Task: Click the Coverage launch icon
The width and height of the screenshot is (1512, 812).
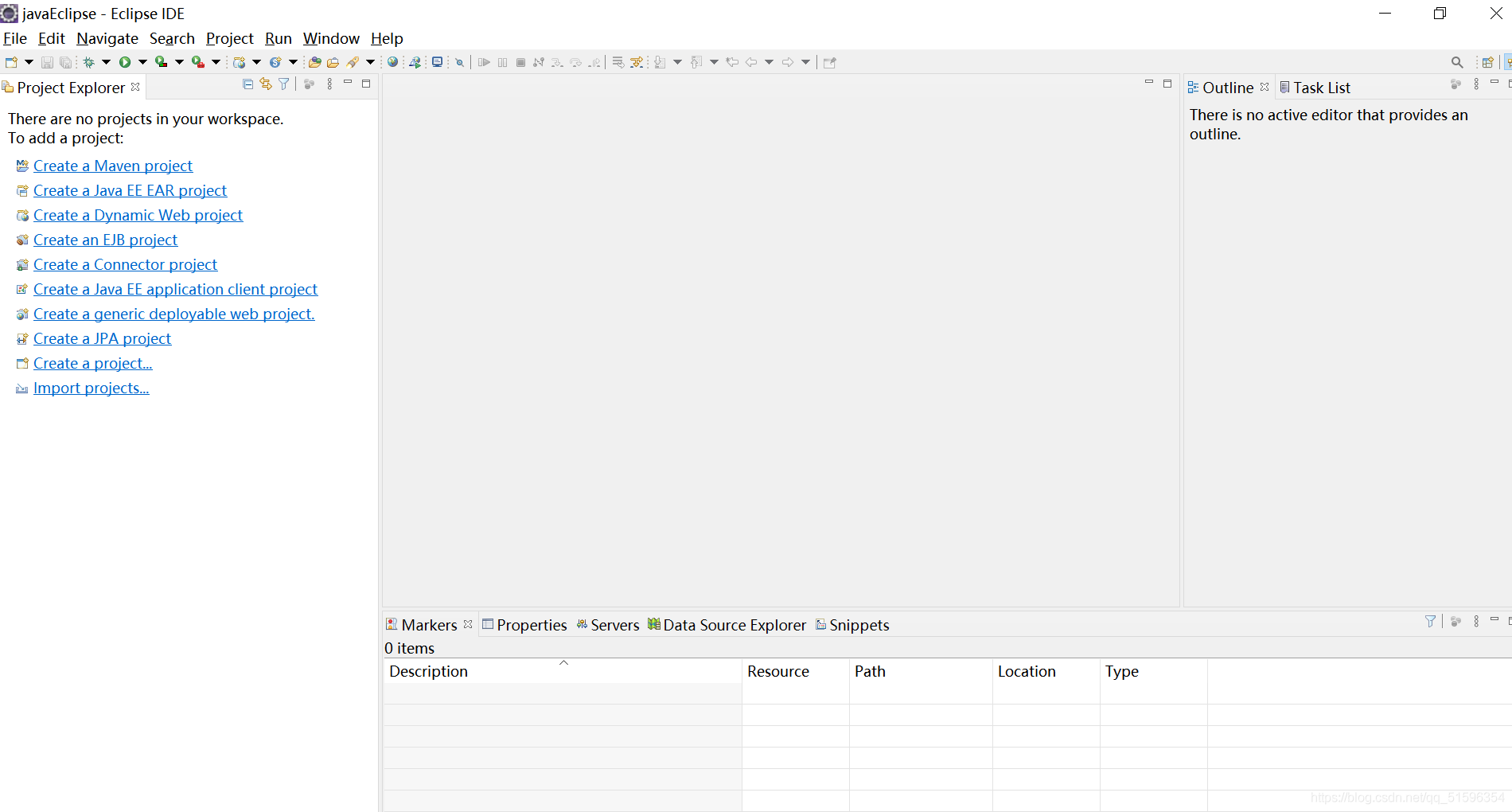Action: tap(161, 62)
